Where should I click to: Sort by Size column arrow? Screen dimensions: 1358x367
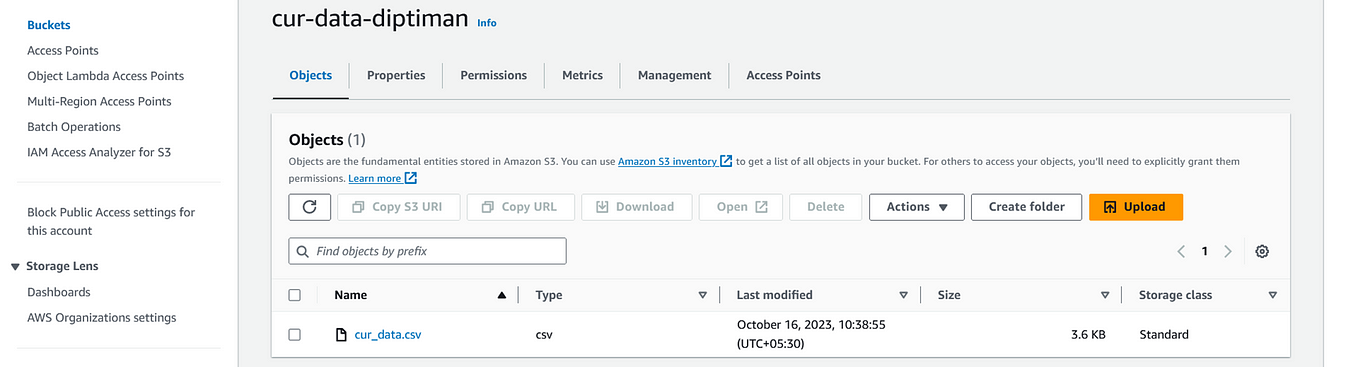point(1105,295)
